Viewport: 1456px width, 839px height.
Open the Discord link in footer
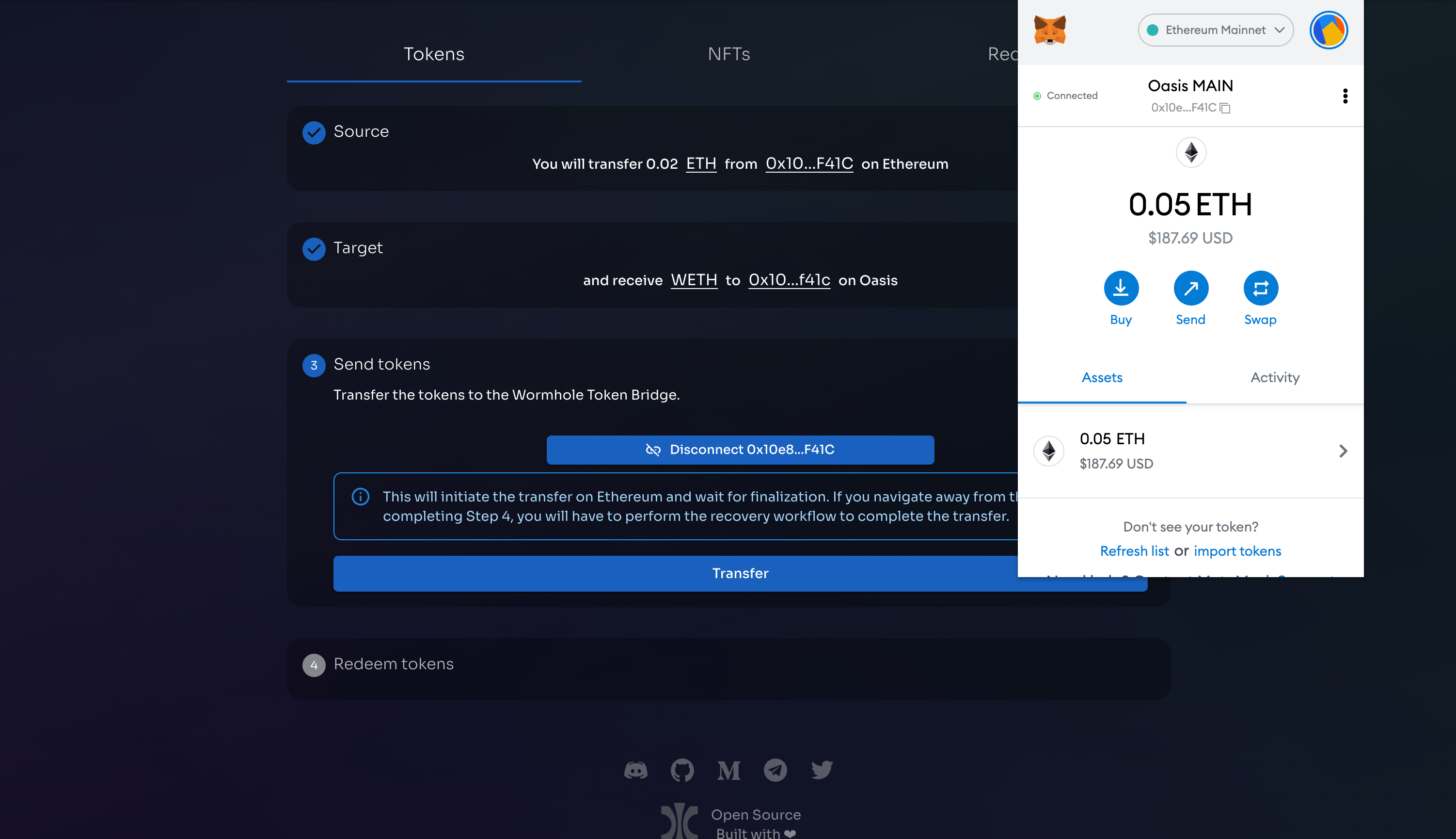[635, 770]
